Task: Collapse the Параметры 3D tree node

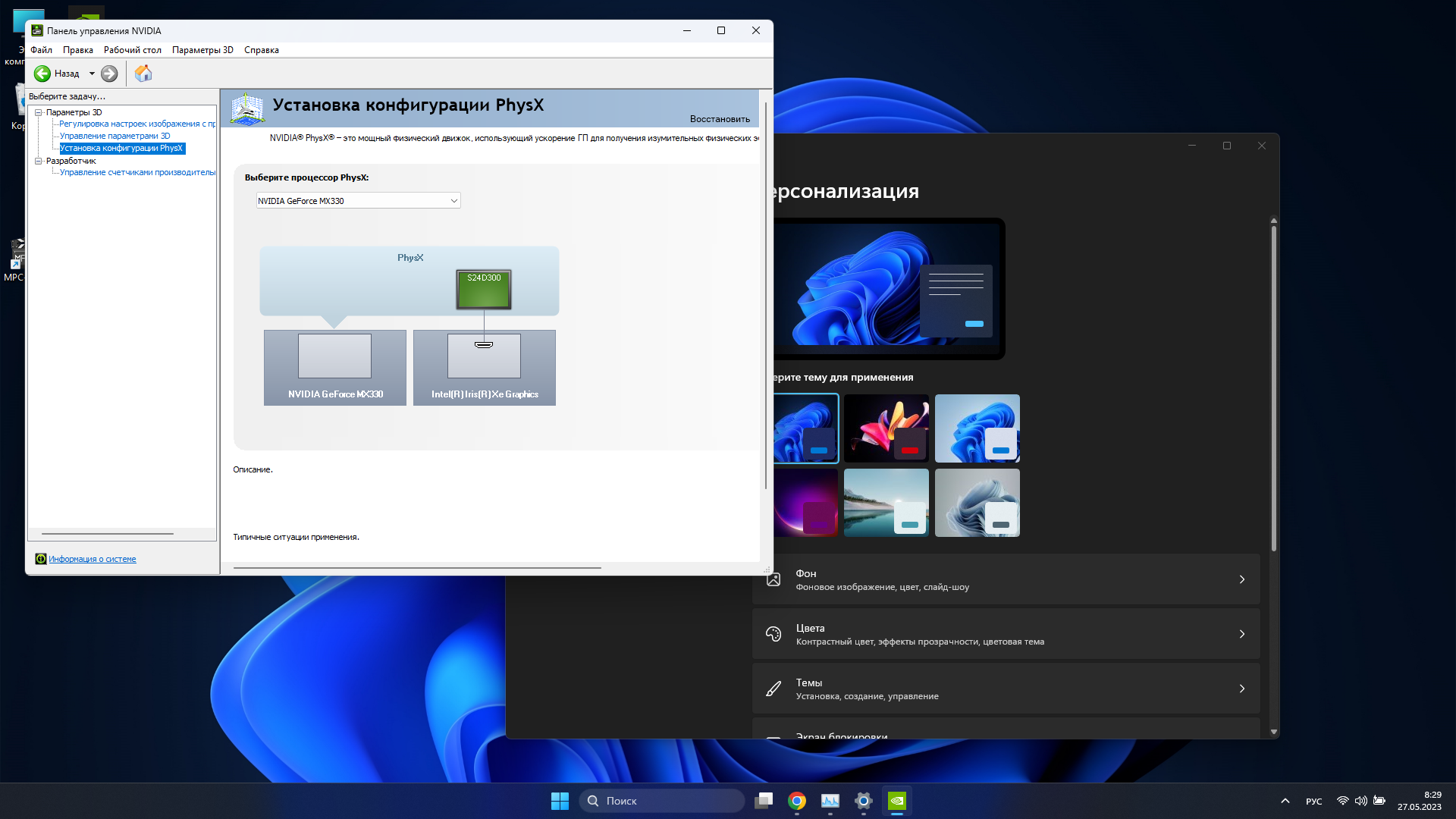Action: (38, 112)
